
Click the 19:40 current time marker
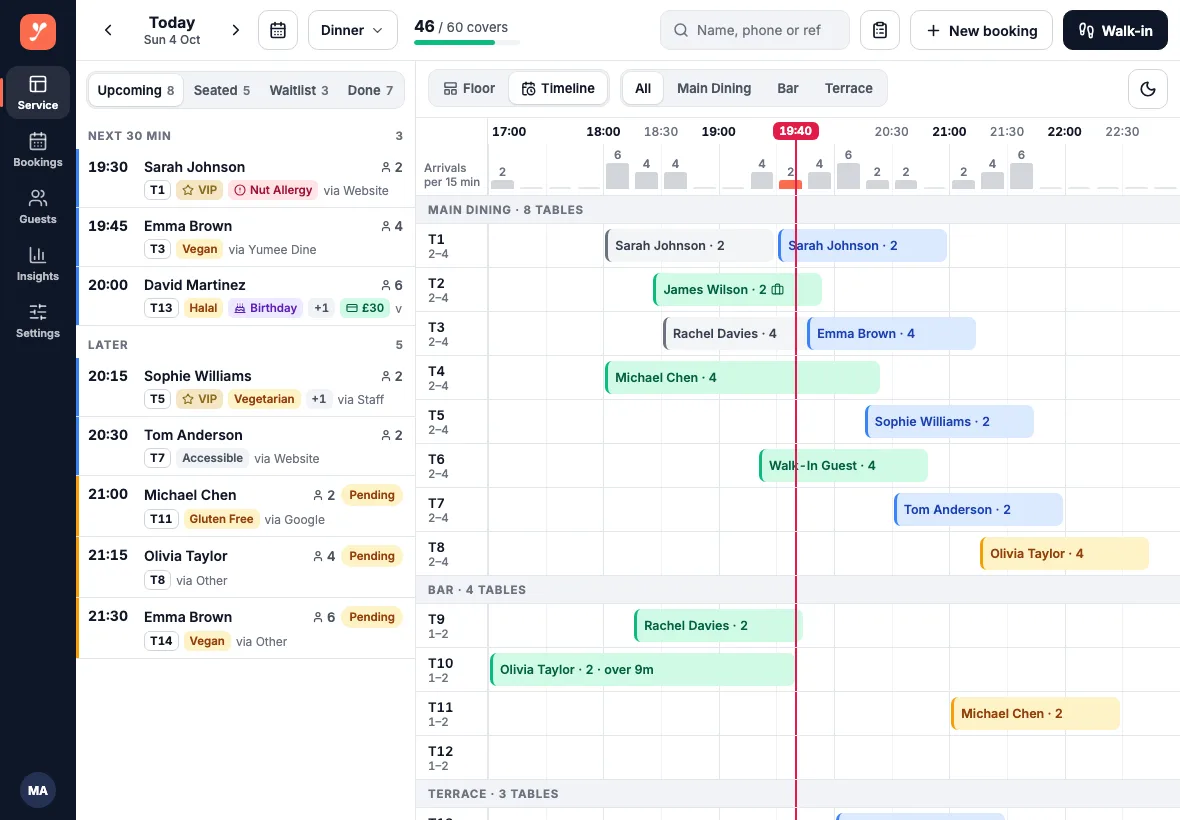(x=795, y=131)
